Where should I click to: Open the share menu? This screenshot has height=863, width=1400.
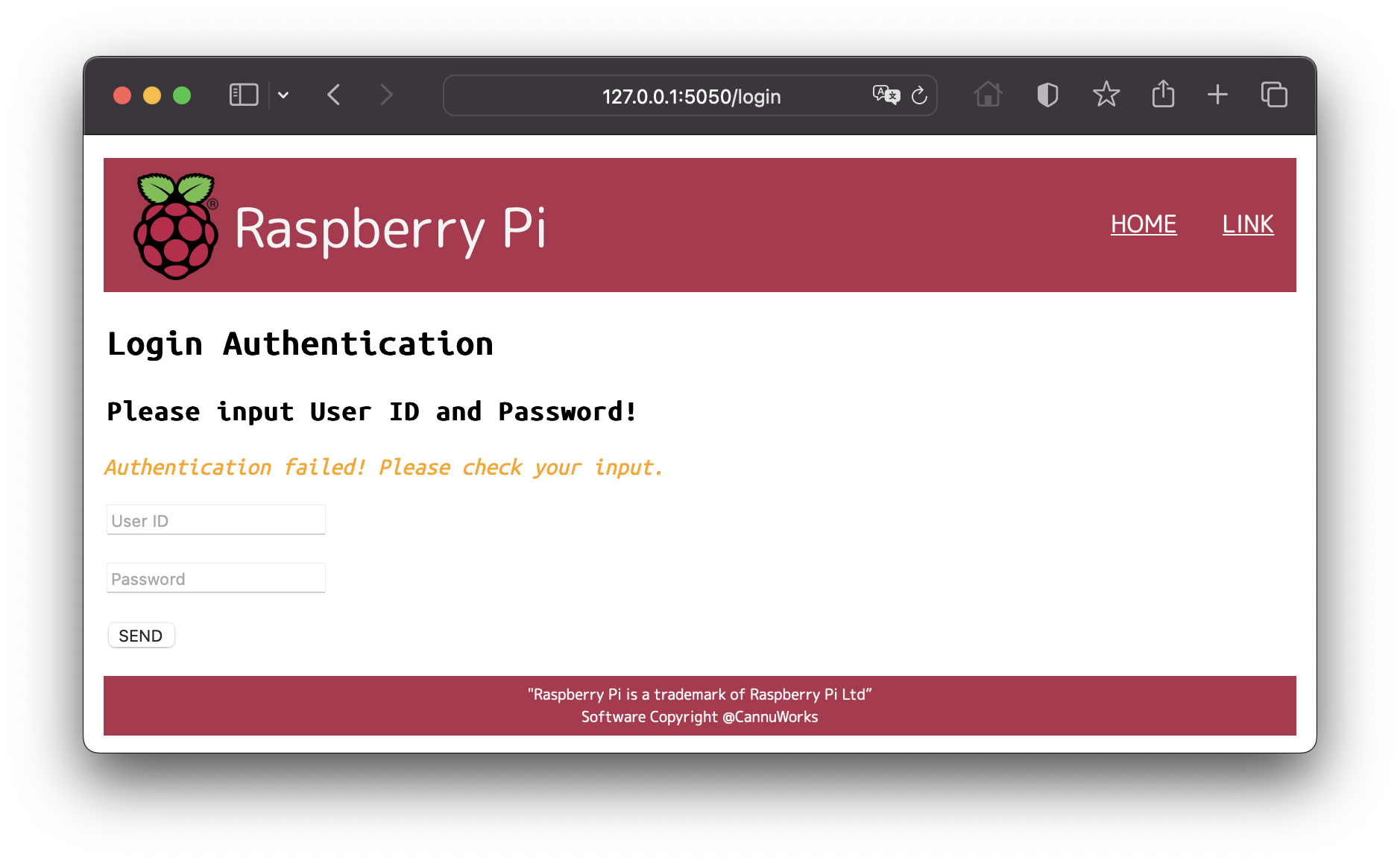point(1163,95)
